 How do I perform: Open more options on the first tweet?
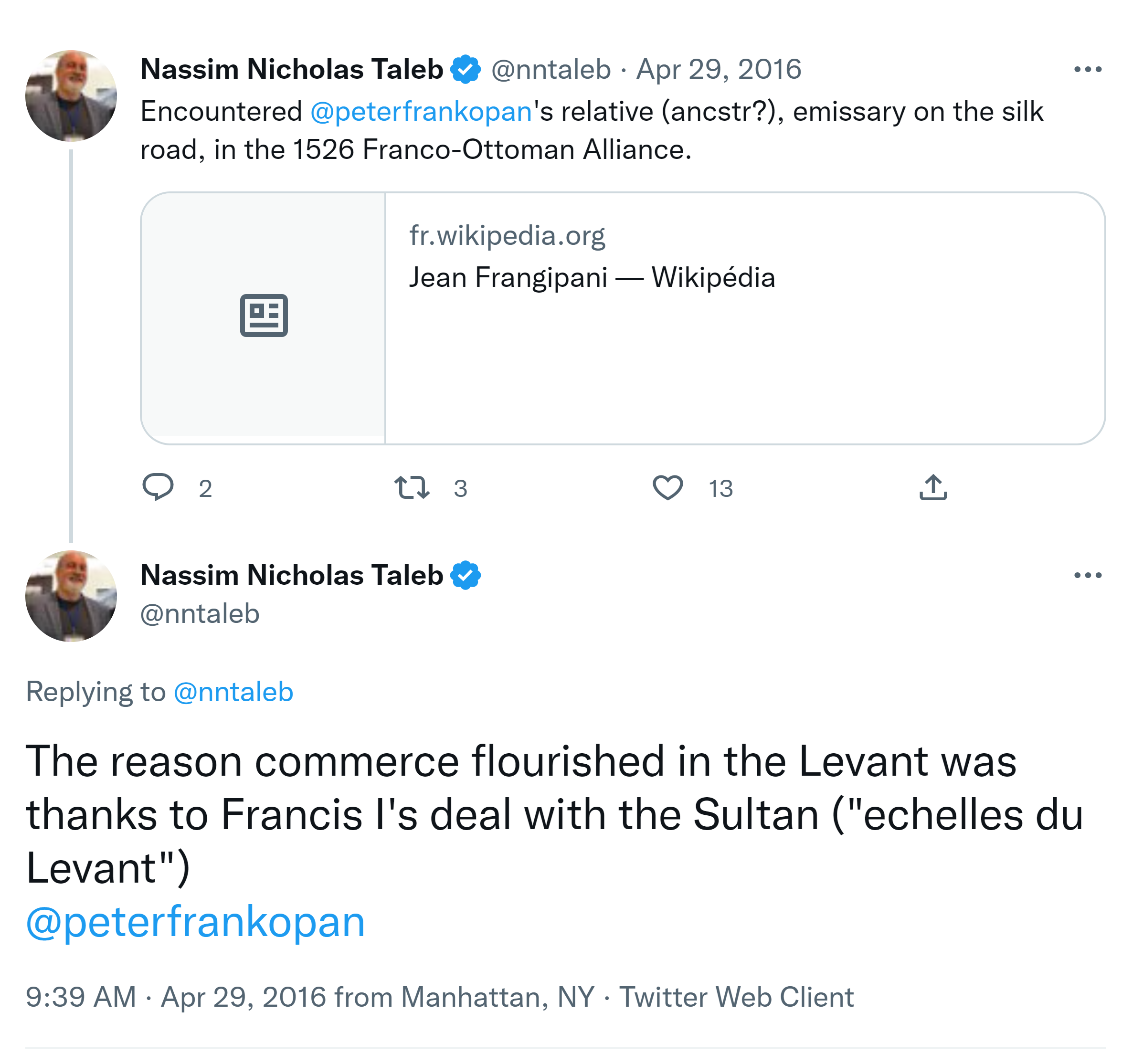click(1087, 69)
